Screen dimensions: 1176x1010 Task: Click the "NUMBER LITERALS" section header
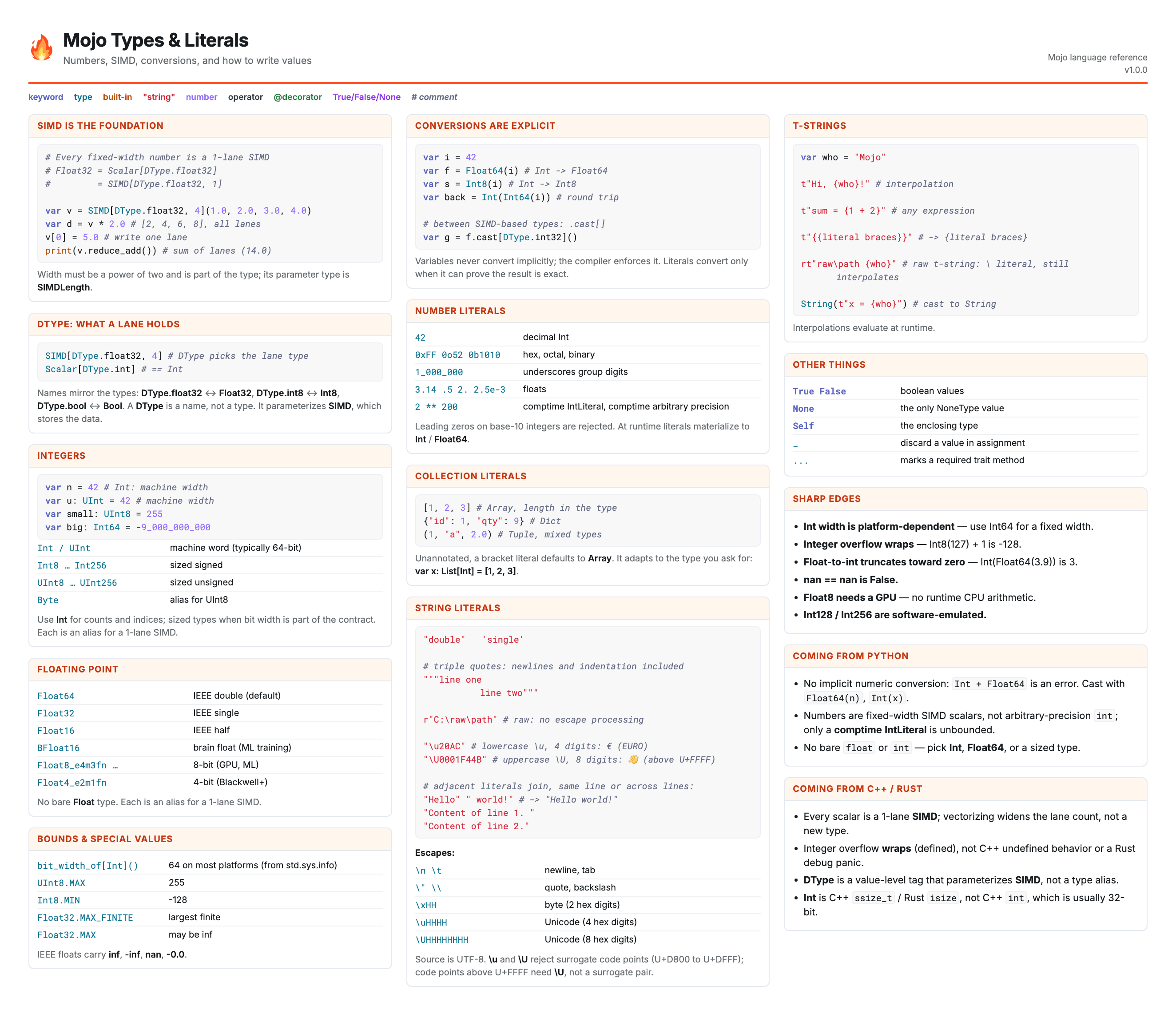[x=460, y=311]
